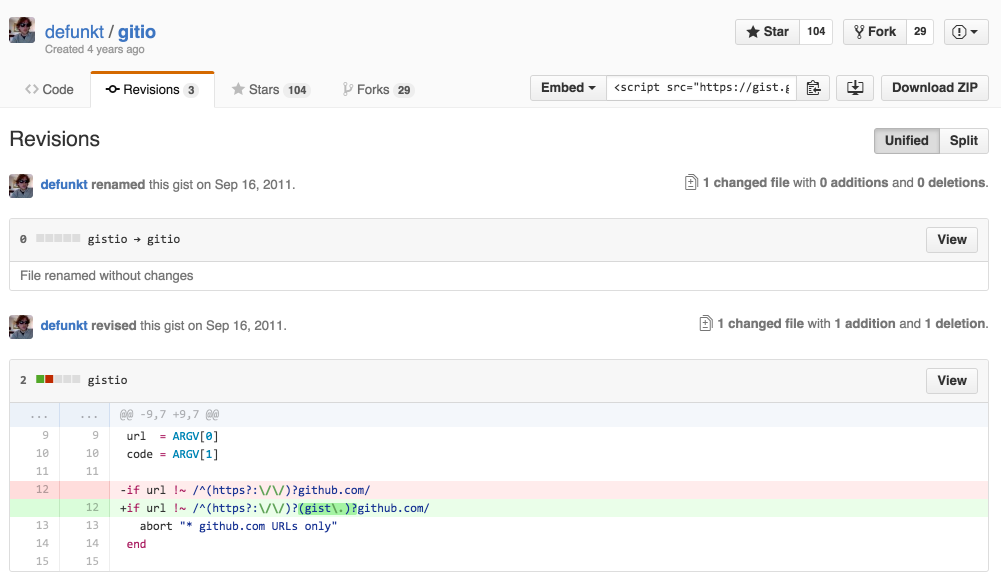Open the Embed format dropdown
This screenshot has width=1001, height=588.
pyautogui.click(x=568, y=88)
